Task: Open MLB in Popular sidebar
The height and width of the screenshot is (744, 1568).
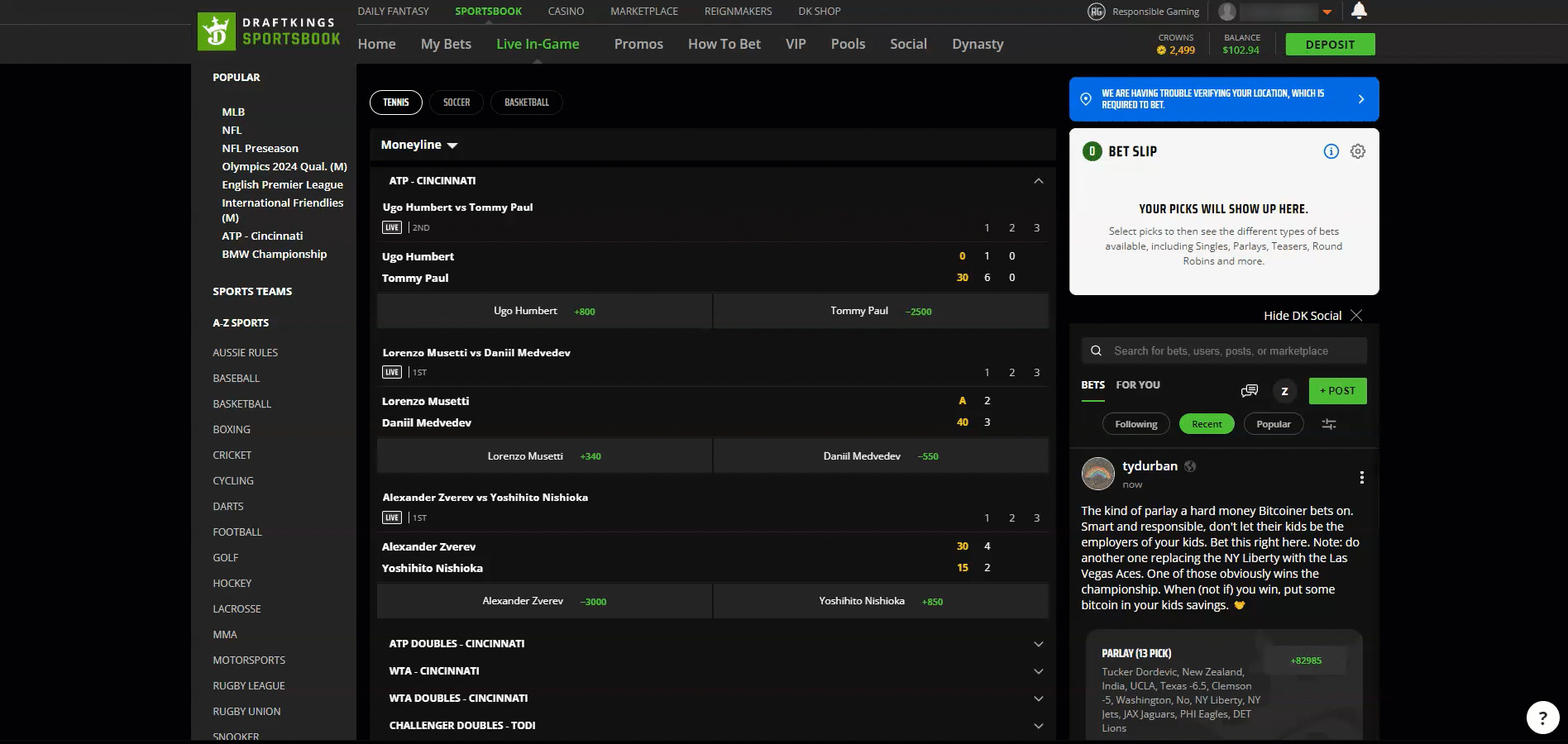Action: [x=233, y=112]
